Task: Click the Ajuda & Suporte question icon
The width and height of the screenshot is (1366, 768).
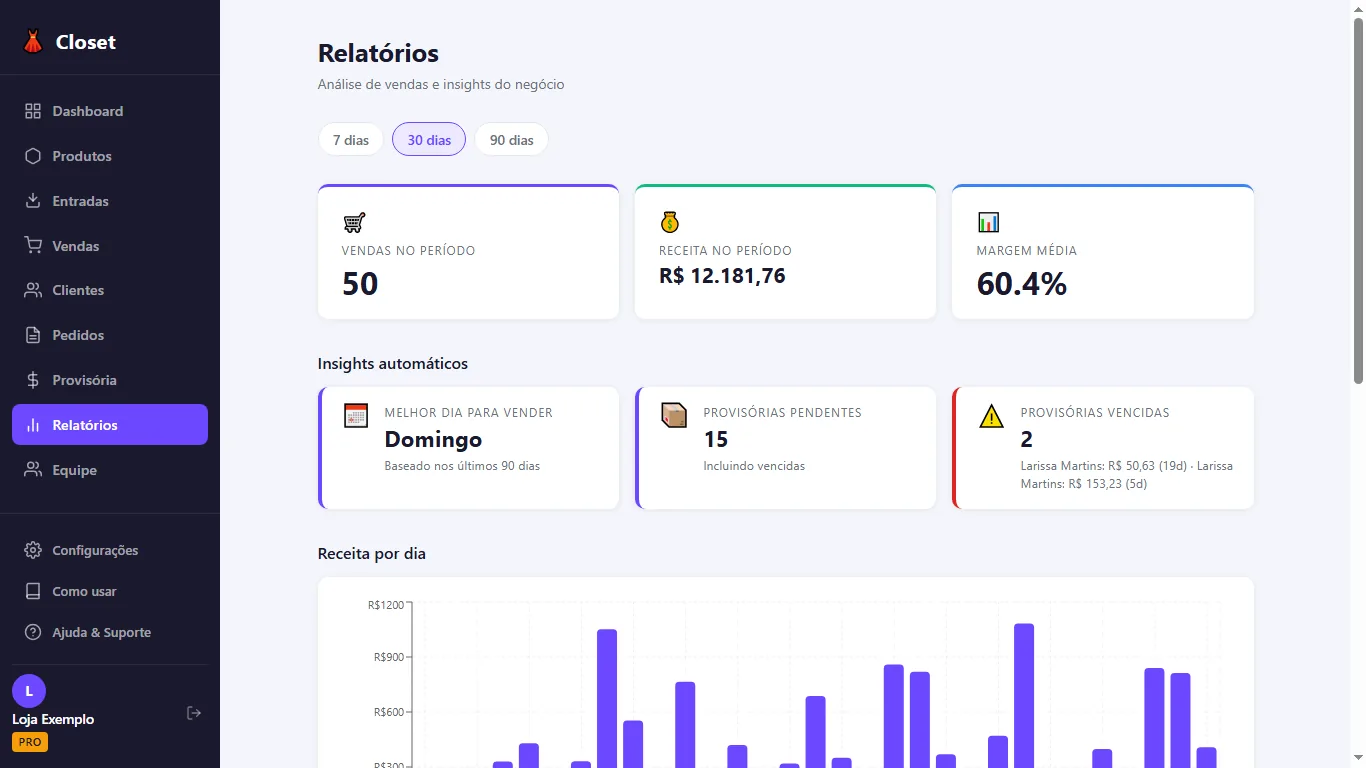Action: click(x=33, y=632)
